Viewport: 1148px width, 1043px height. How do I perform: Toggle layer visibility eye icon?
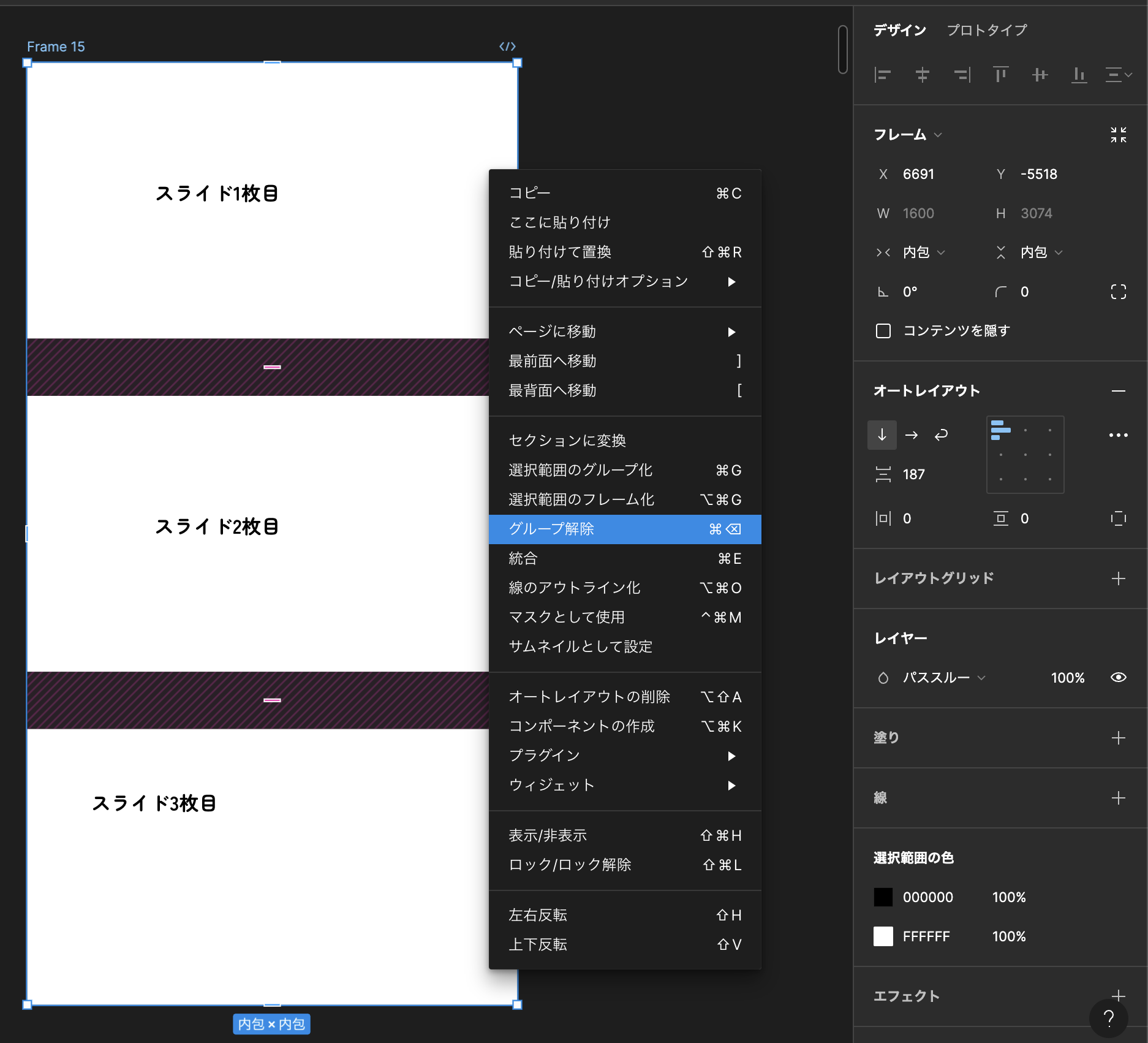1118,677
